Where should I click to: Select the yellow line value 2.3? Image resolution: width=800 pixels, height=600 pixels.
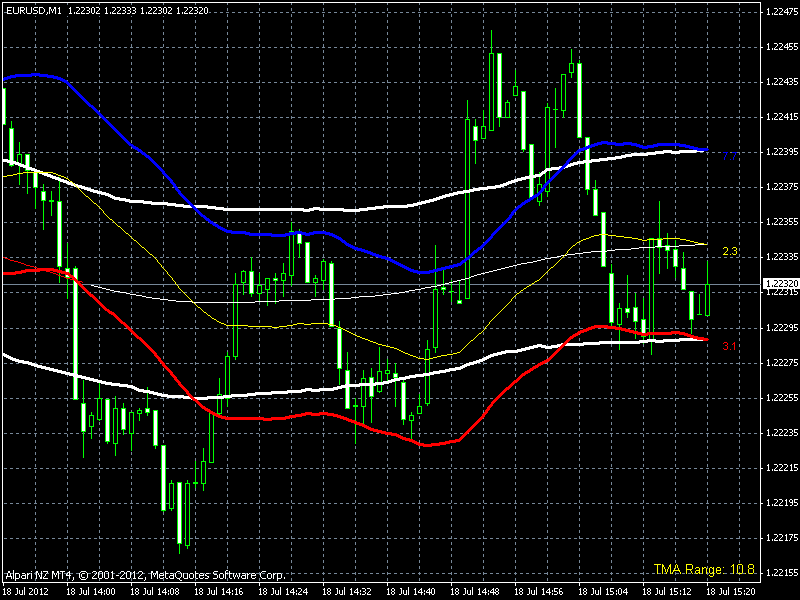(730, 251)
